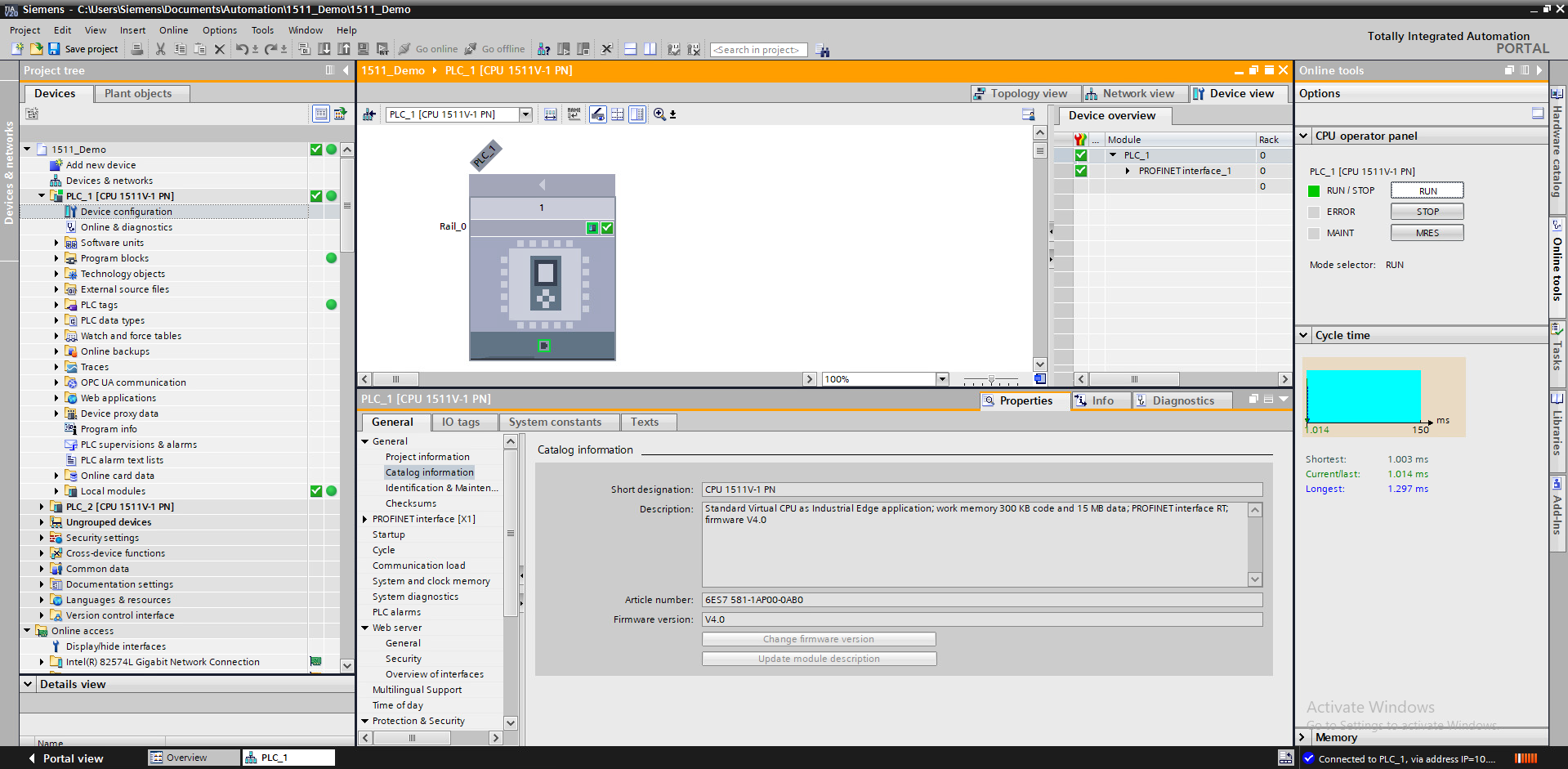This screenshot has height=769, width=1568.
Task: Click the Undo arrow icon
Action: pos(242,49)
